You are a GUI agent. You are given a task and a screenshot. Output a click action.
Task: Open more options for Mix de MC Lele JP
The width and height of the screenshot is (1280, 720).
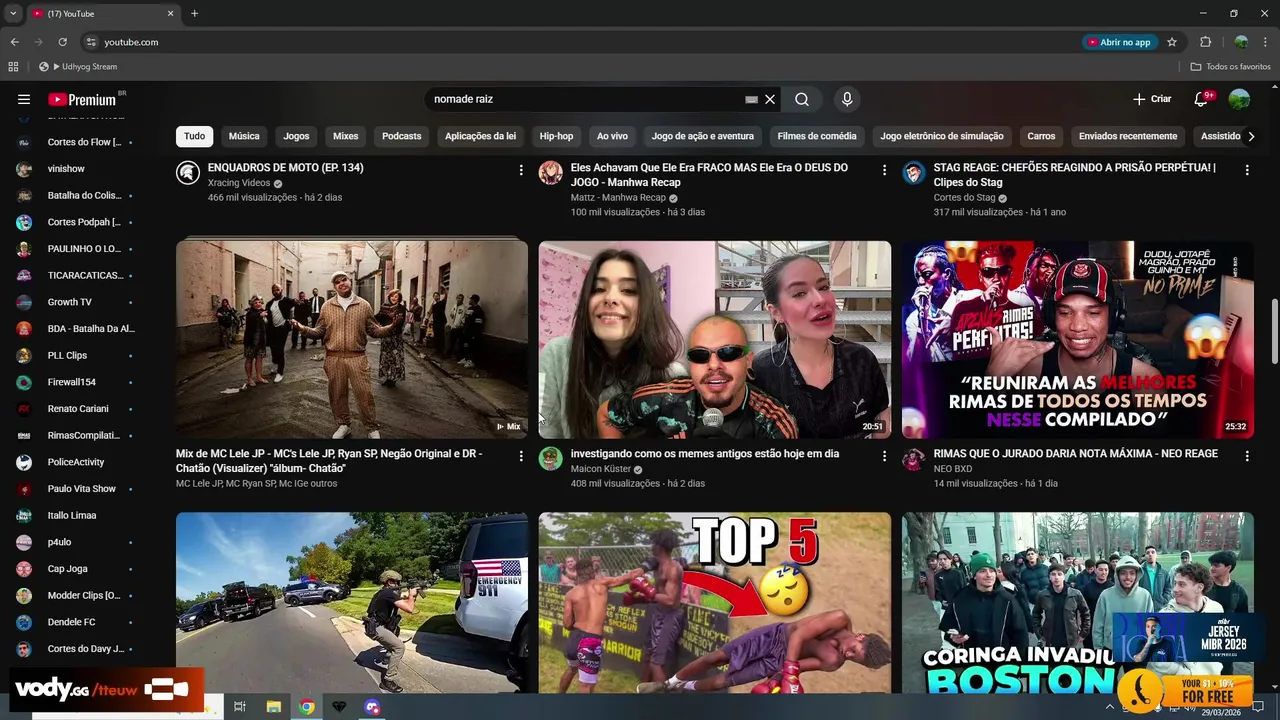(521, 456)
